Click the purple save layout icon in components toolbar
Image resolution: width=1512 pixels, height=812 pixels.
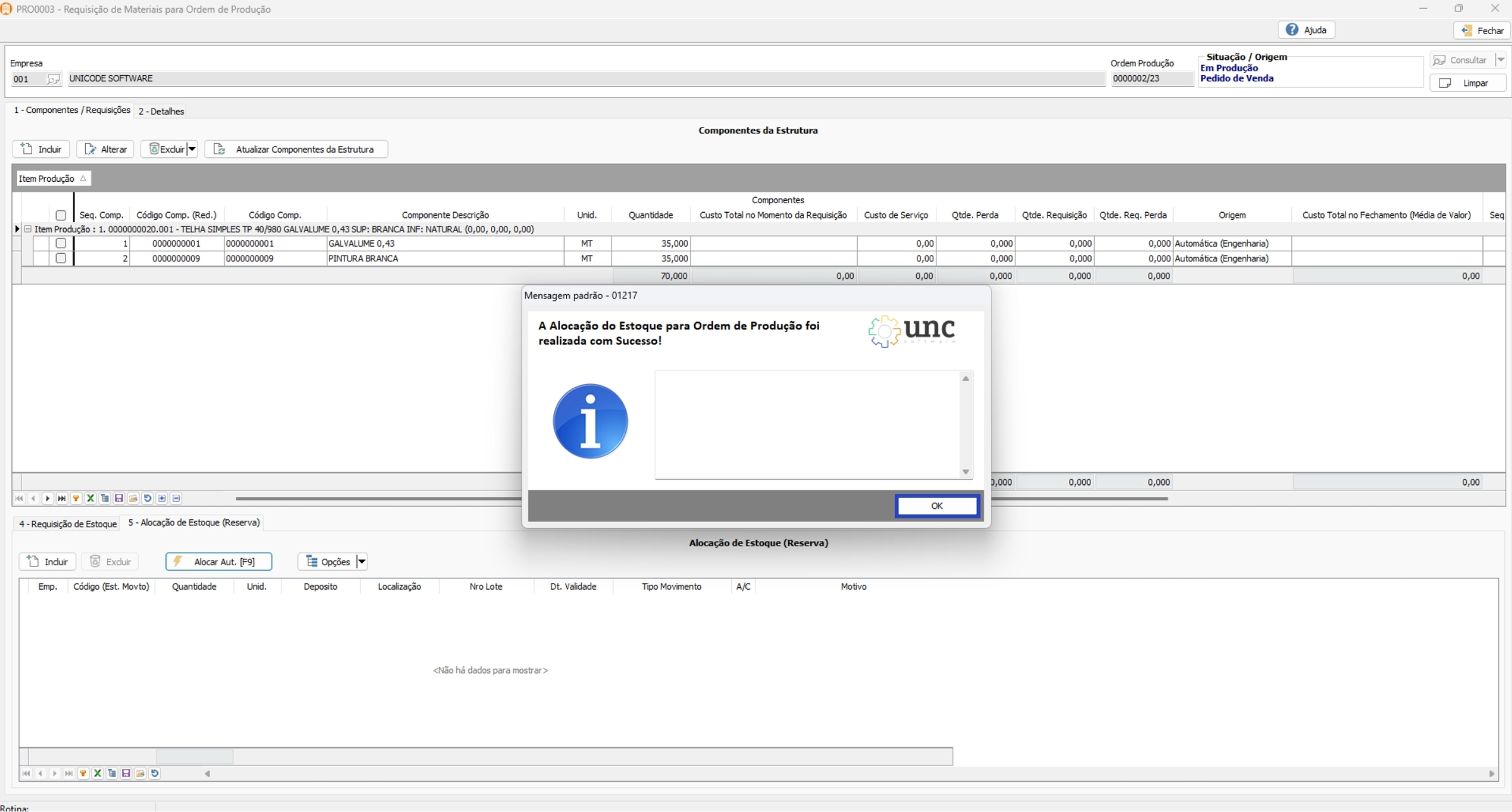(119, 498)
